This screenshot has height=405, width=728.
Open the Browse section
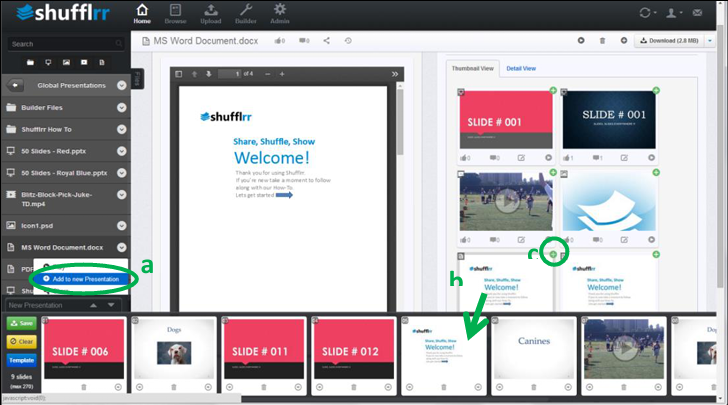click(176, 14)
